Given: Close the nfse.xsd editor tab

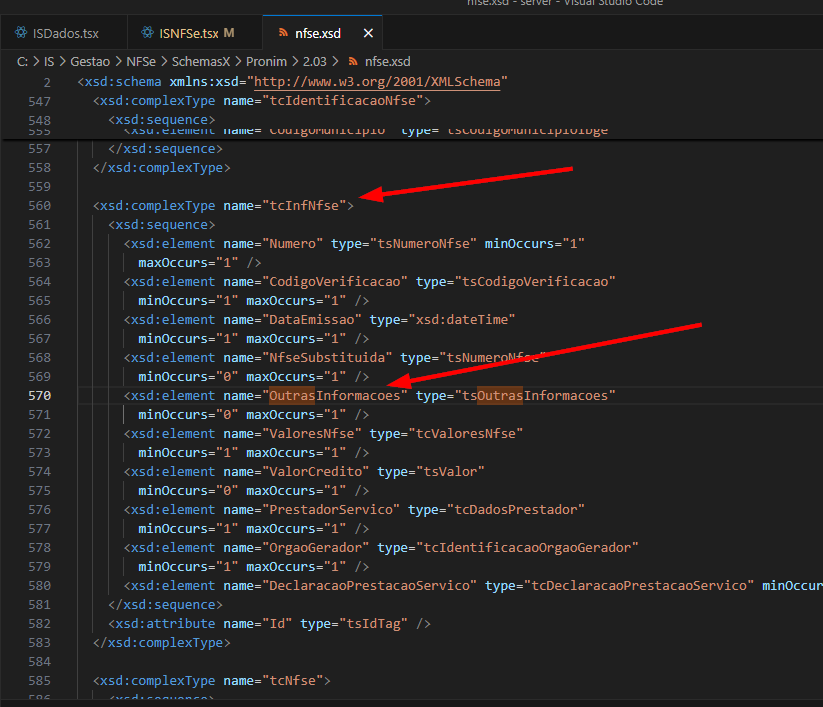Looking at the screenshot, I should [368, 33].
